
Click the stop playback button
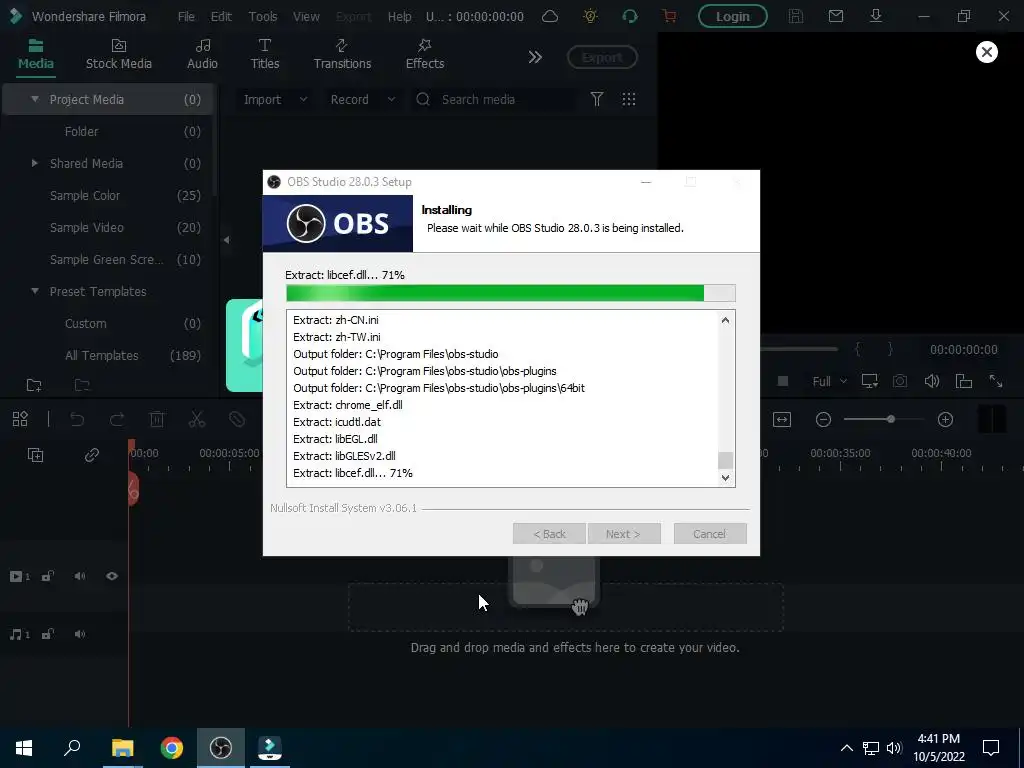click(783, 381)
